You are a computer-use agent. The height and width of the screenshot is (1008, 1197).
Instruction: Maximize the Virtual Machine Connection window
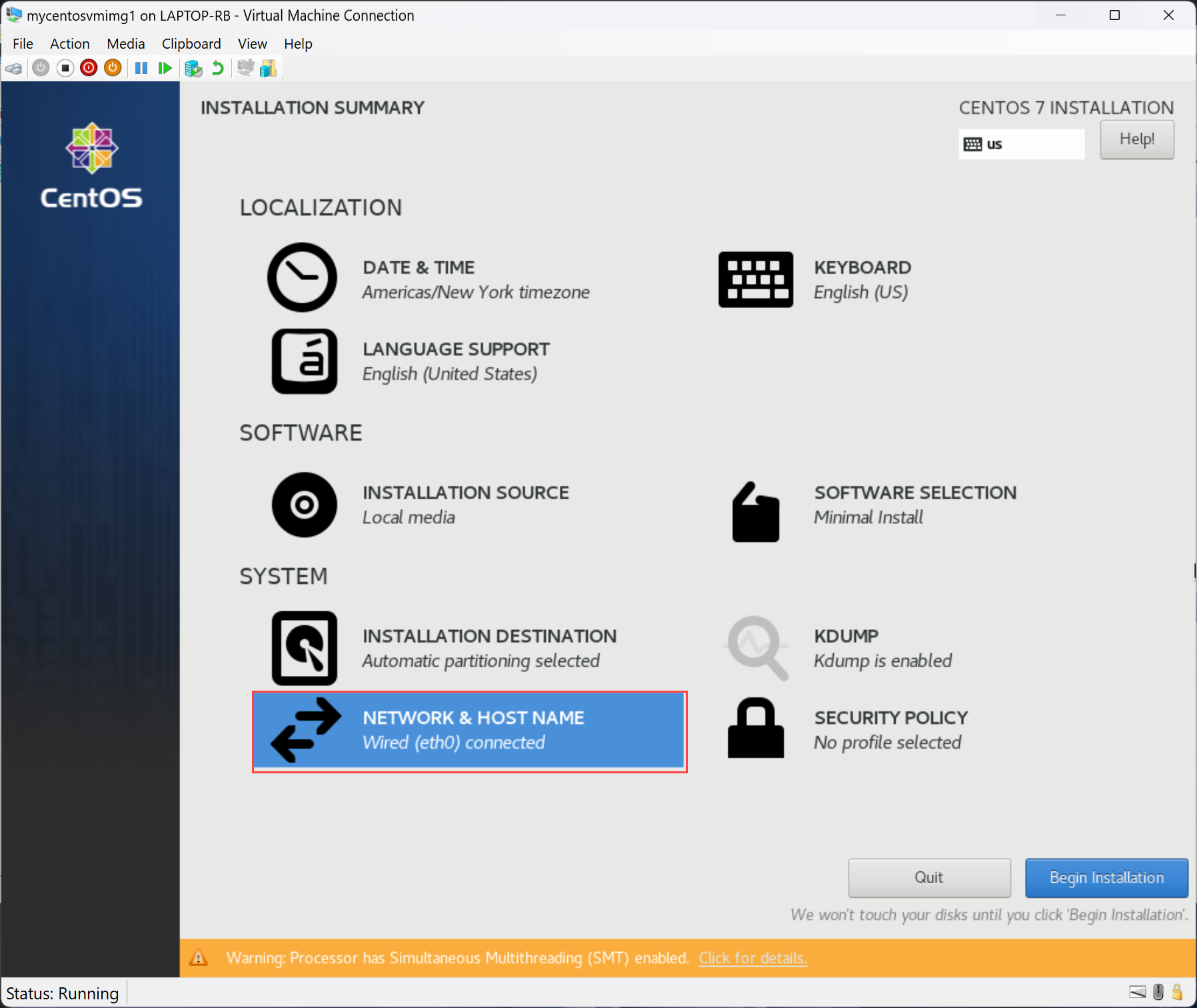pos(1114,15)
